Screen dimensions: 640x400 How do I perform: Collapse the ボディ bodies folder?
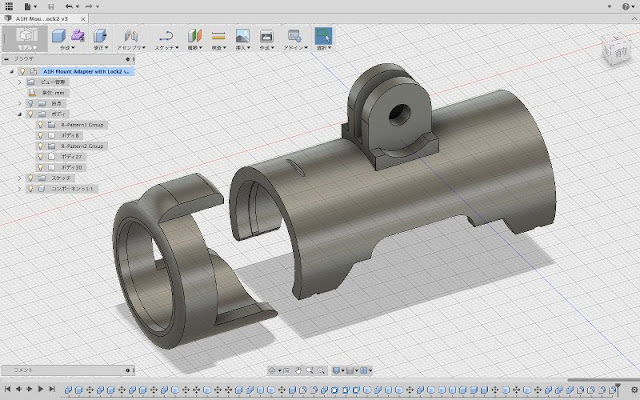pyautogui.click(x=20, y=114)
